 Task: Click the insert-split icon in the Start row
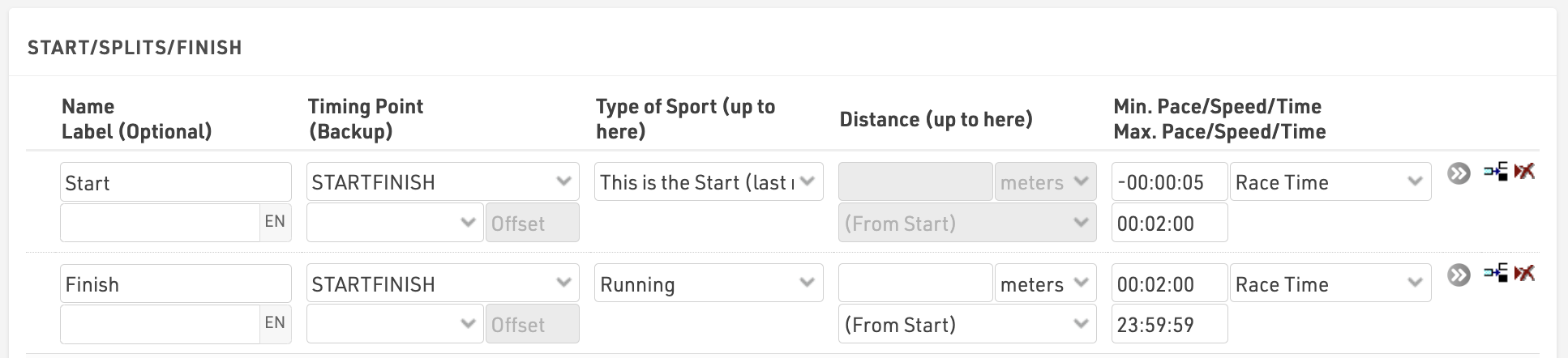click(1496, 171)
